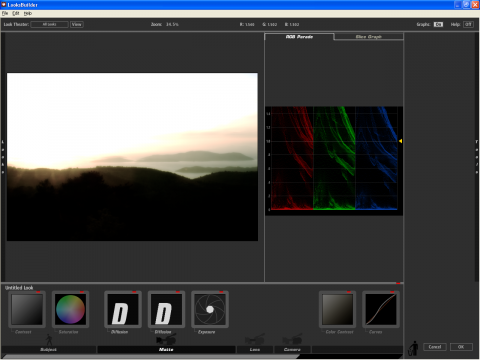Screen dimensions: 480x360
Task: Open the Edit menu
Action: point(16,13)
